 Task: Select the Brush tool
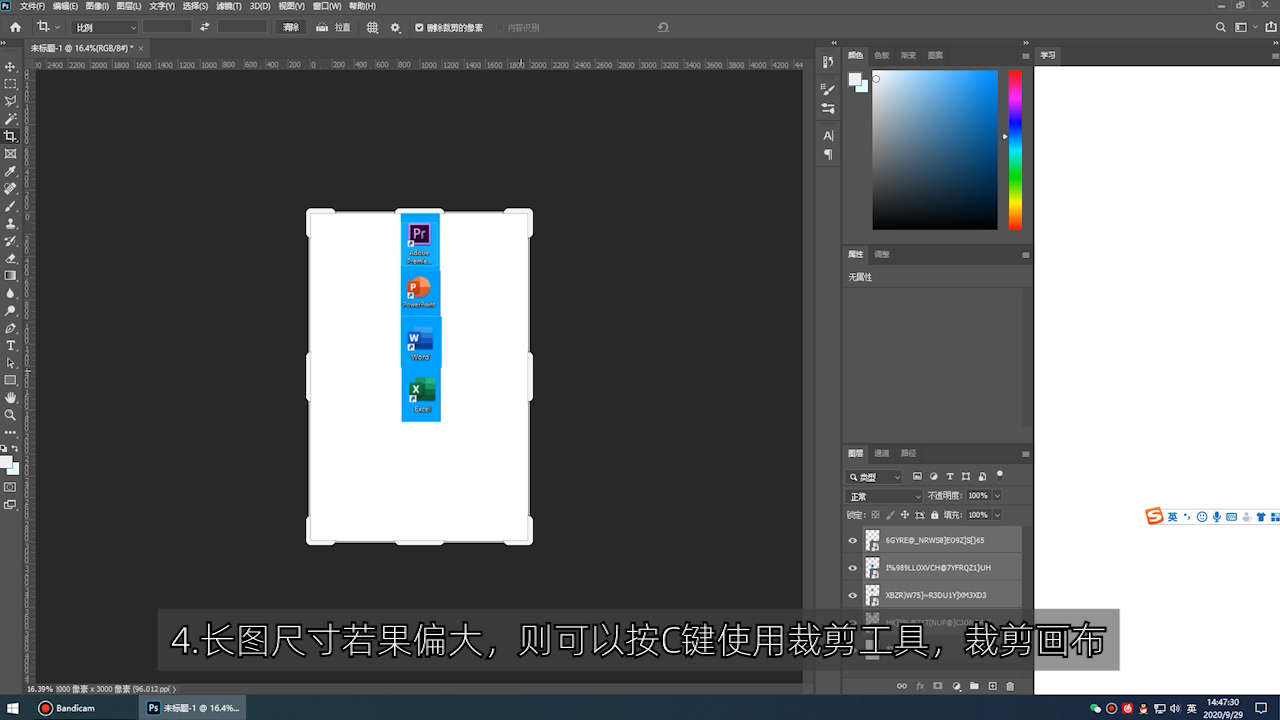11,206
